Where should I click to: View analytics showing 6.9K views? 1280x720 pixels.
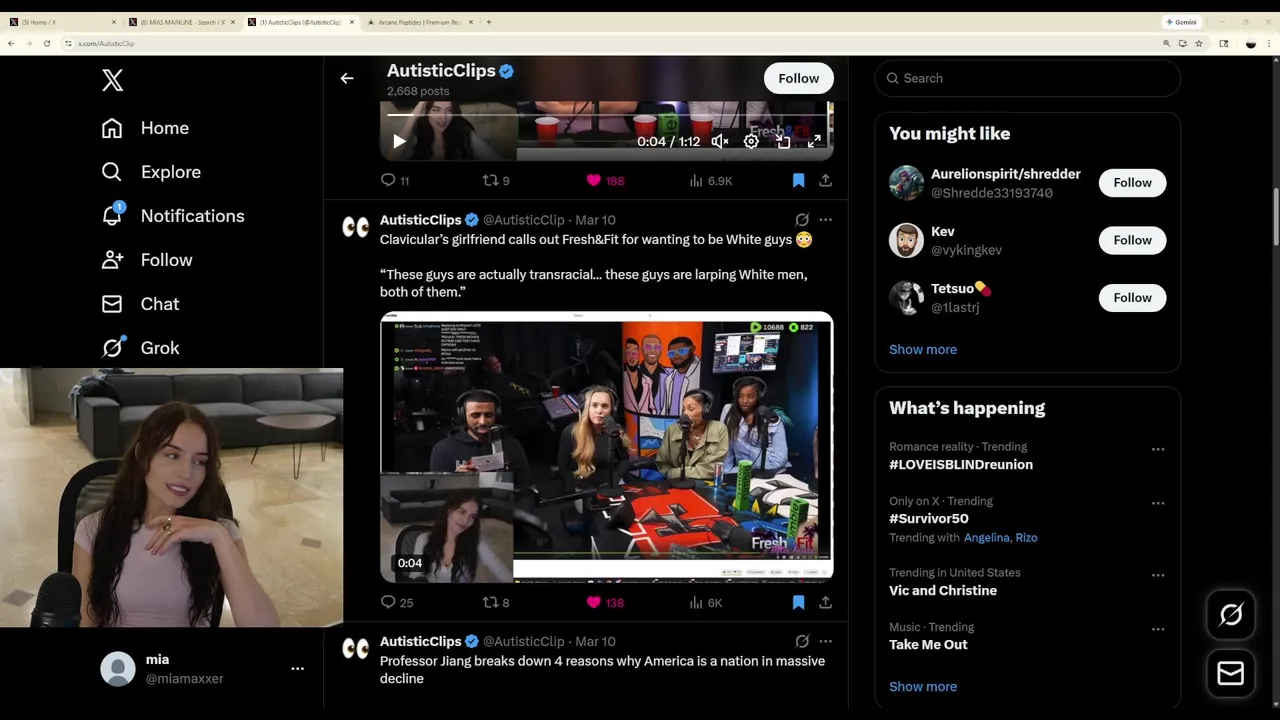(711, 181)
